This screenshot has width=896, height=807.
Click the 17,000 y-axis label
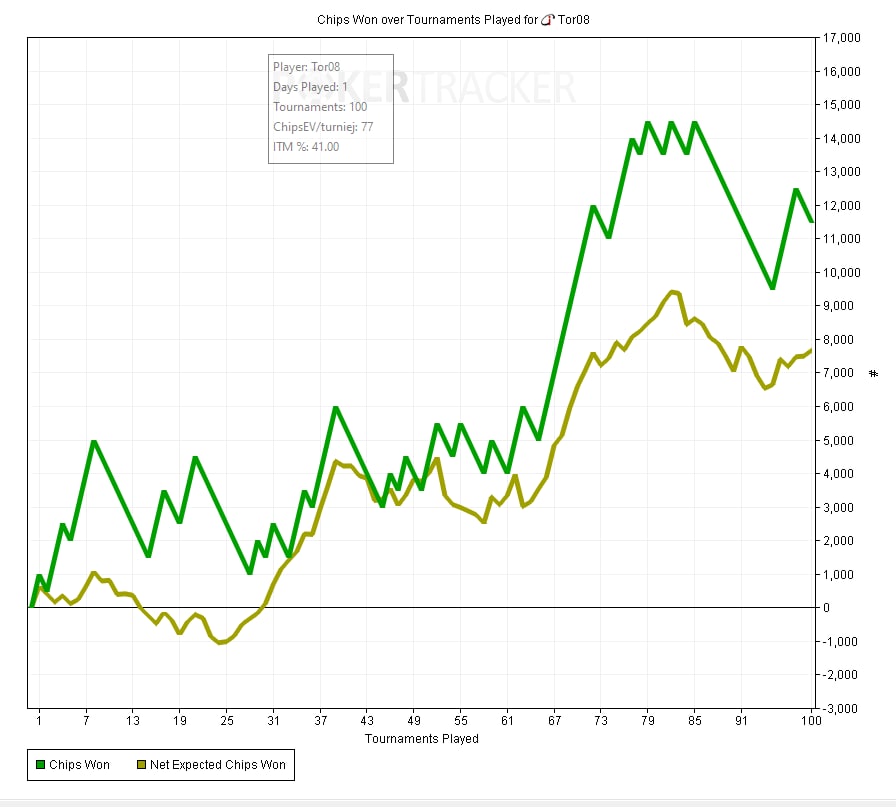tap(841, 38)
